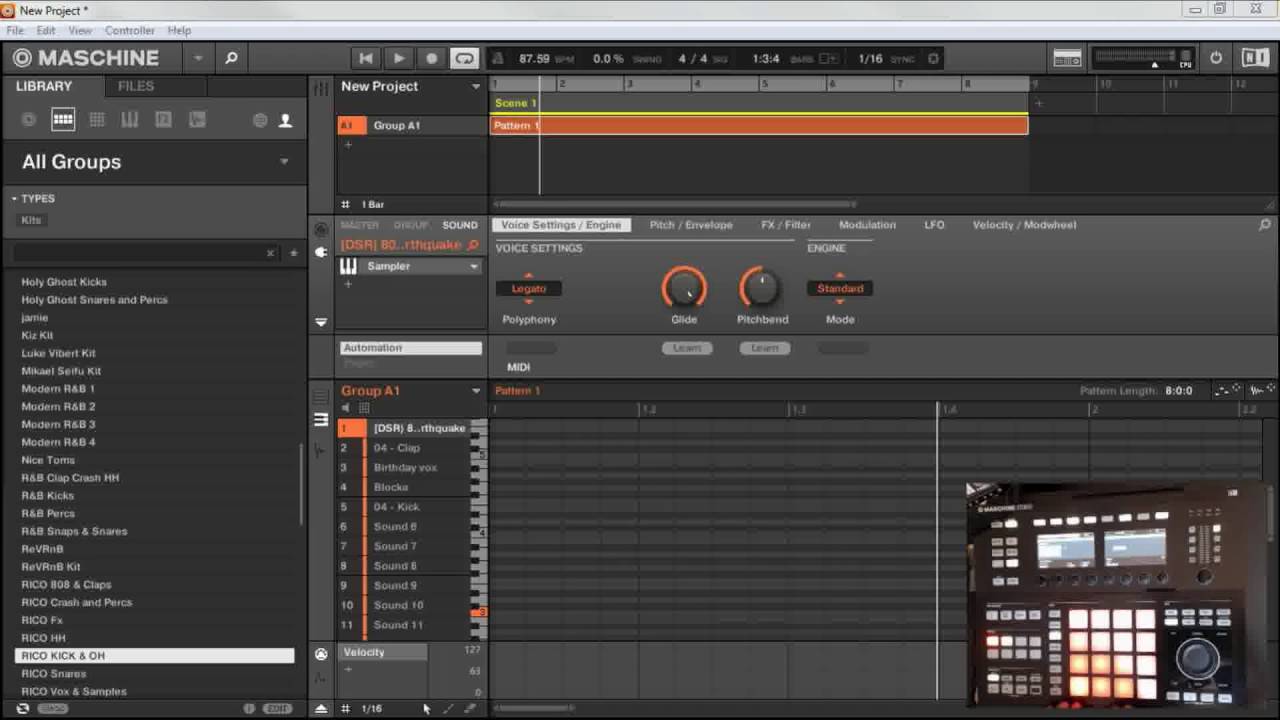1280x720 pixels.
Task: Open the Help menu
Action: [x=179, y=31]
